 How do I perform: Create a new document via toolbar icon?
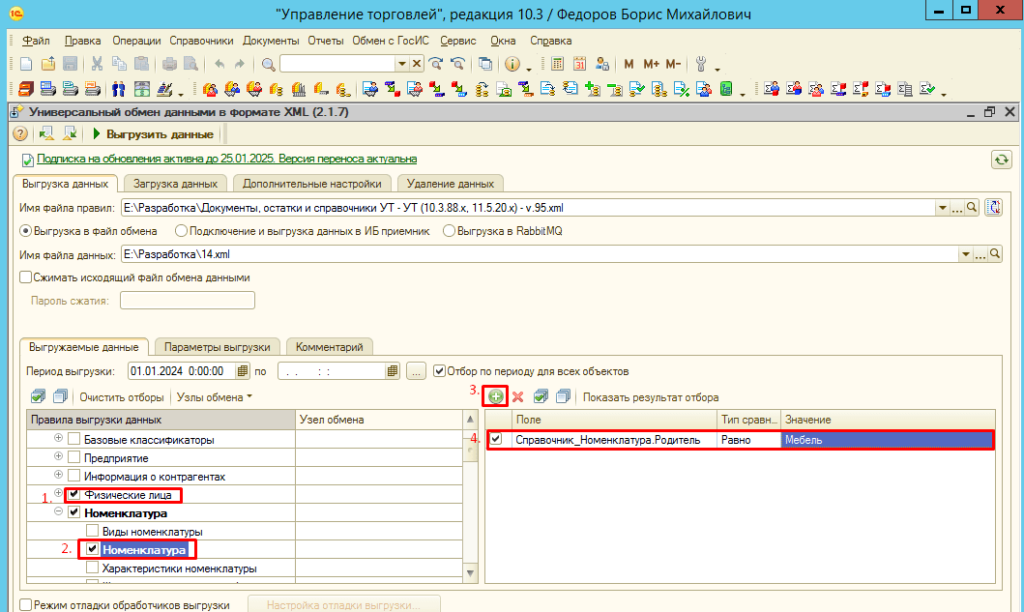coord(26,64)
